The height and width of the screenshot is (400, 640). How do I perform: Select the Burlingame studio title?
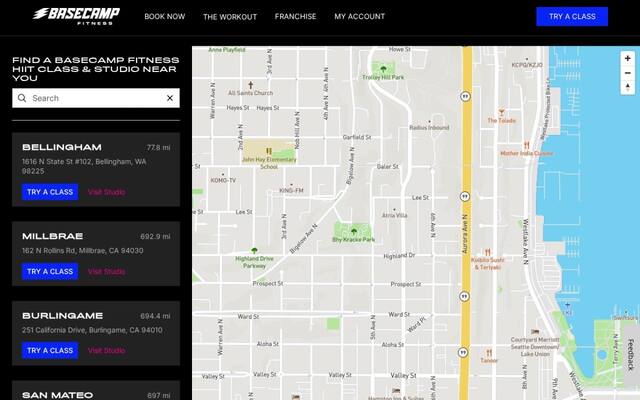(62, 316)
